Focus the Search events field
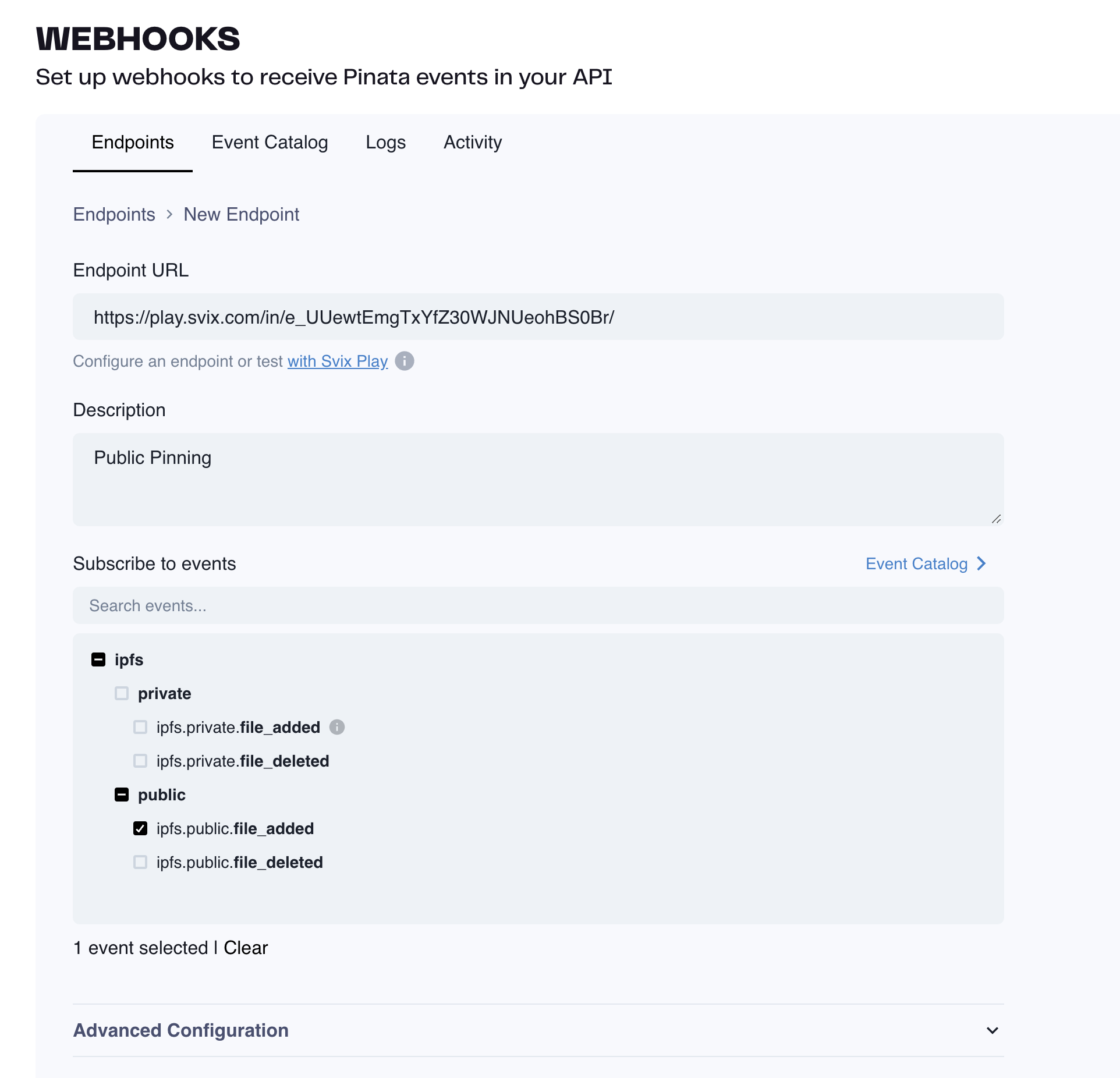1120x1078 pixels. click(538, 605)
